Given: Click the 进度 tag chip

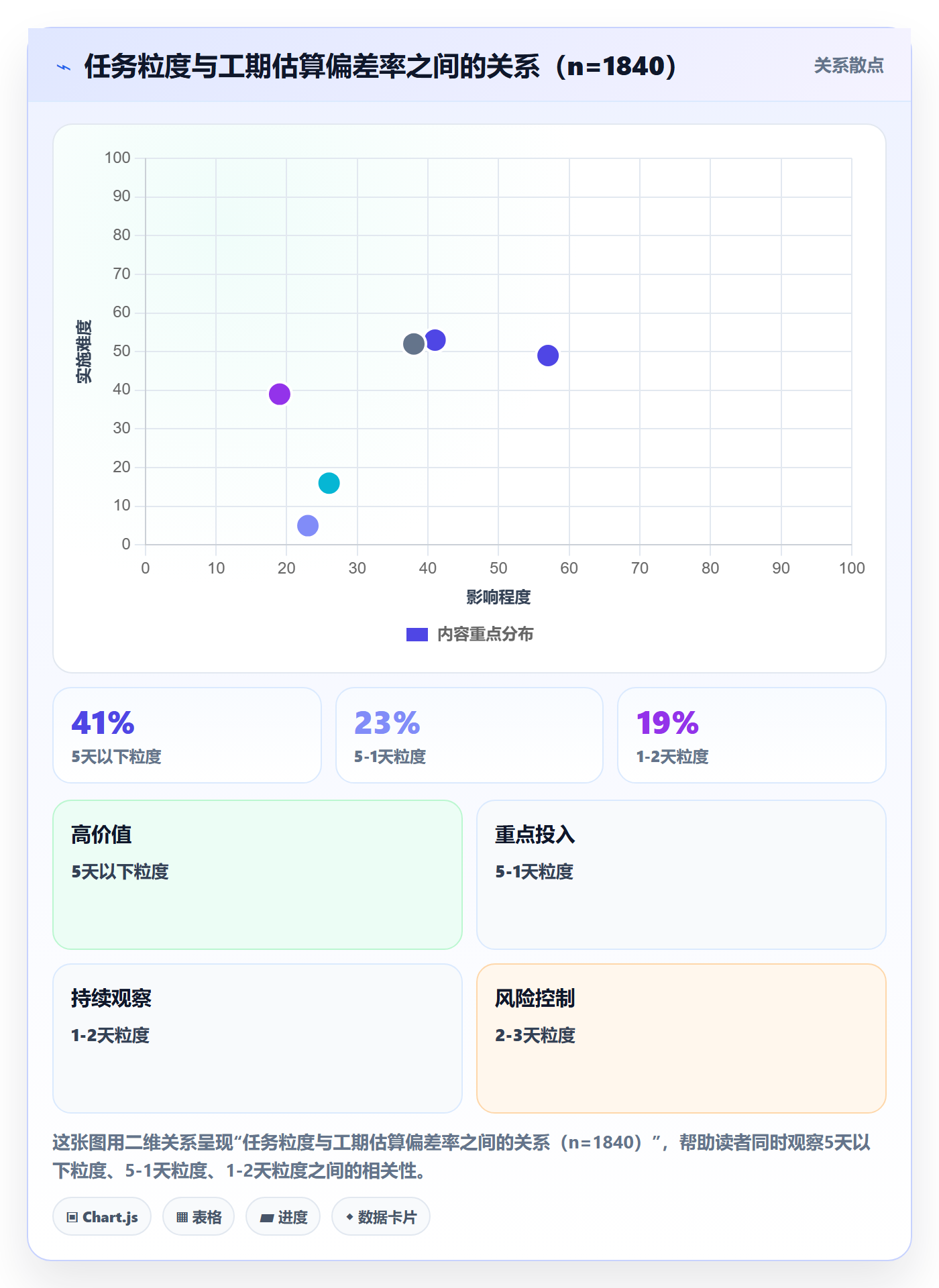Looking at the screenshot, I should coord(283,1217).
